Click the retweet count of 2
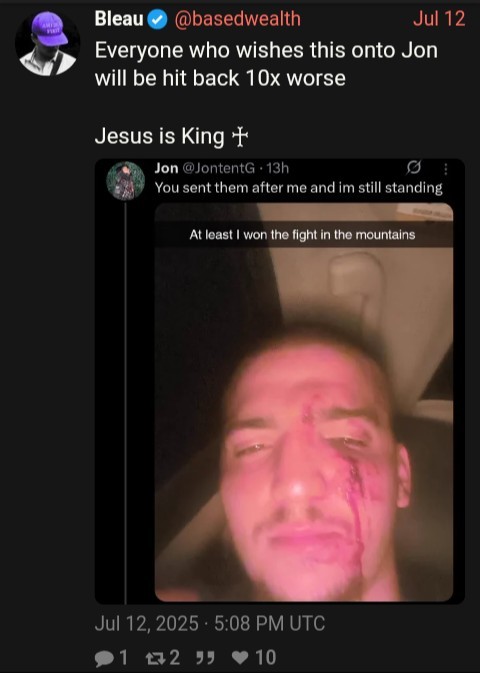This screenshot has width=480, height=673. pos(174,658)
